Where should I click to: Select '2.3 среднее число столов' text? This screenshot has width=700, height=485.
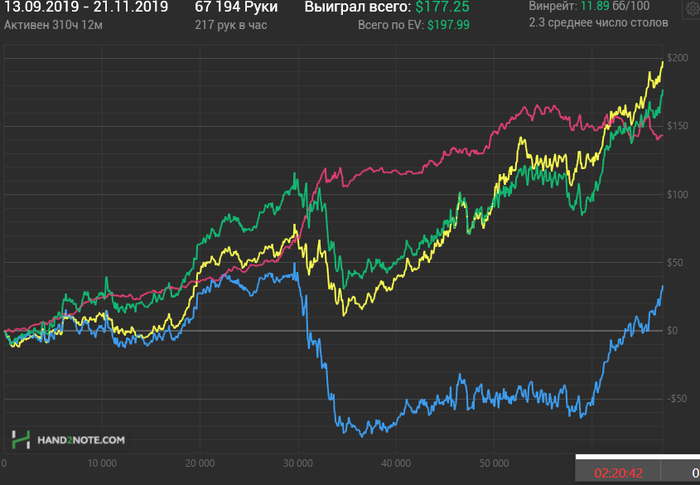pyautogui.click(x=598, y=23)
